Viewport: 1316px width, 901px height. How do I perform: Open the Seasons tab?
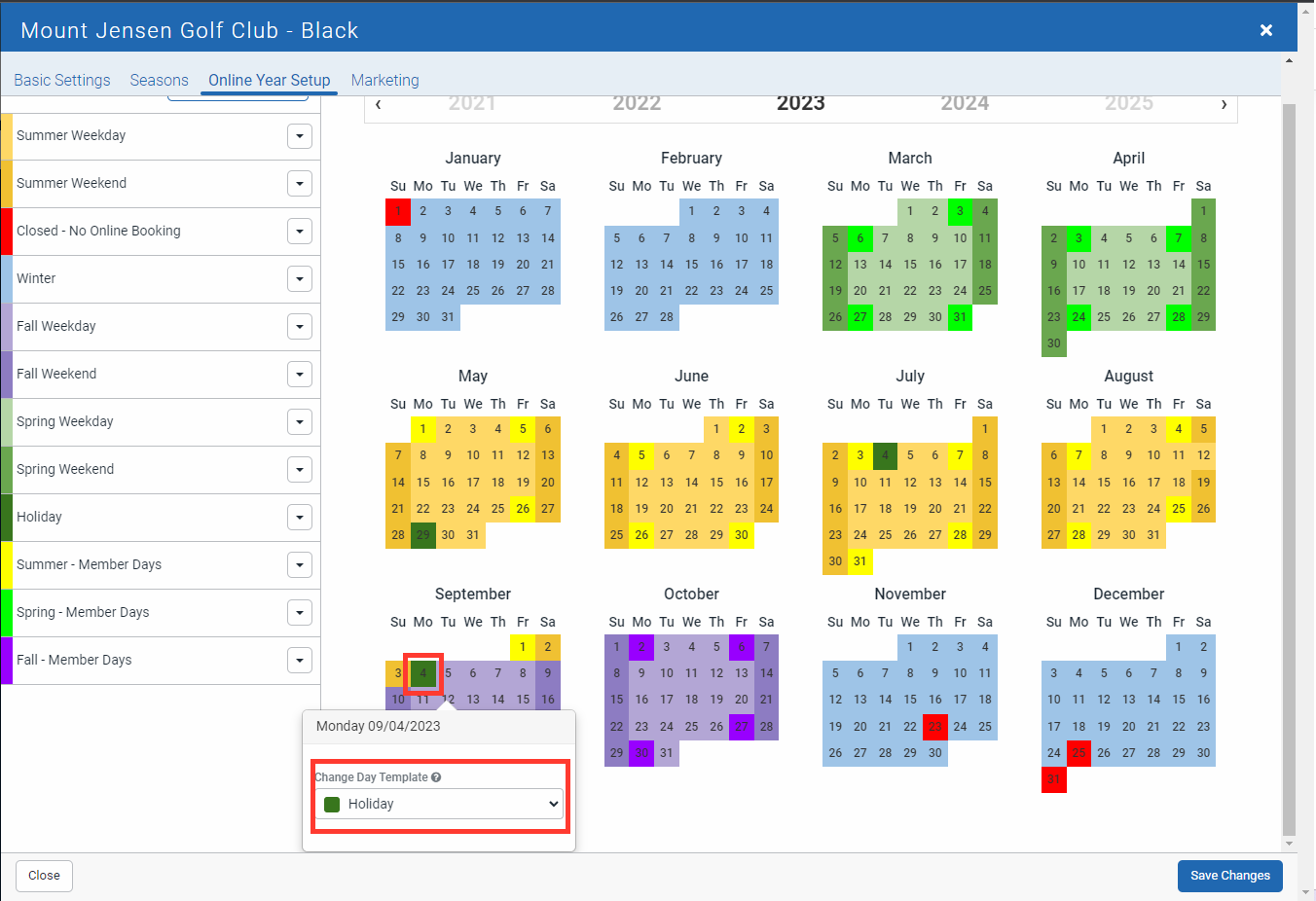(x=159, y=80)
